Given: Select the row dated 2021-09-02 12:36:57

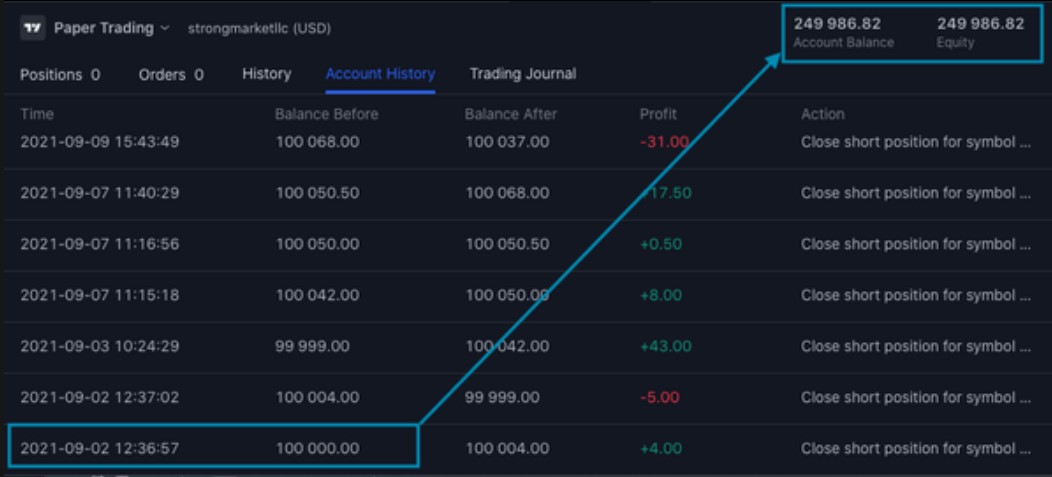Looking at the screenshot, I should [x=526, y=448].
